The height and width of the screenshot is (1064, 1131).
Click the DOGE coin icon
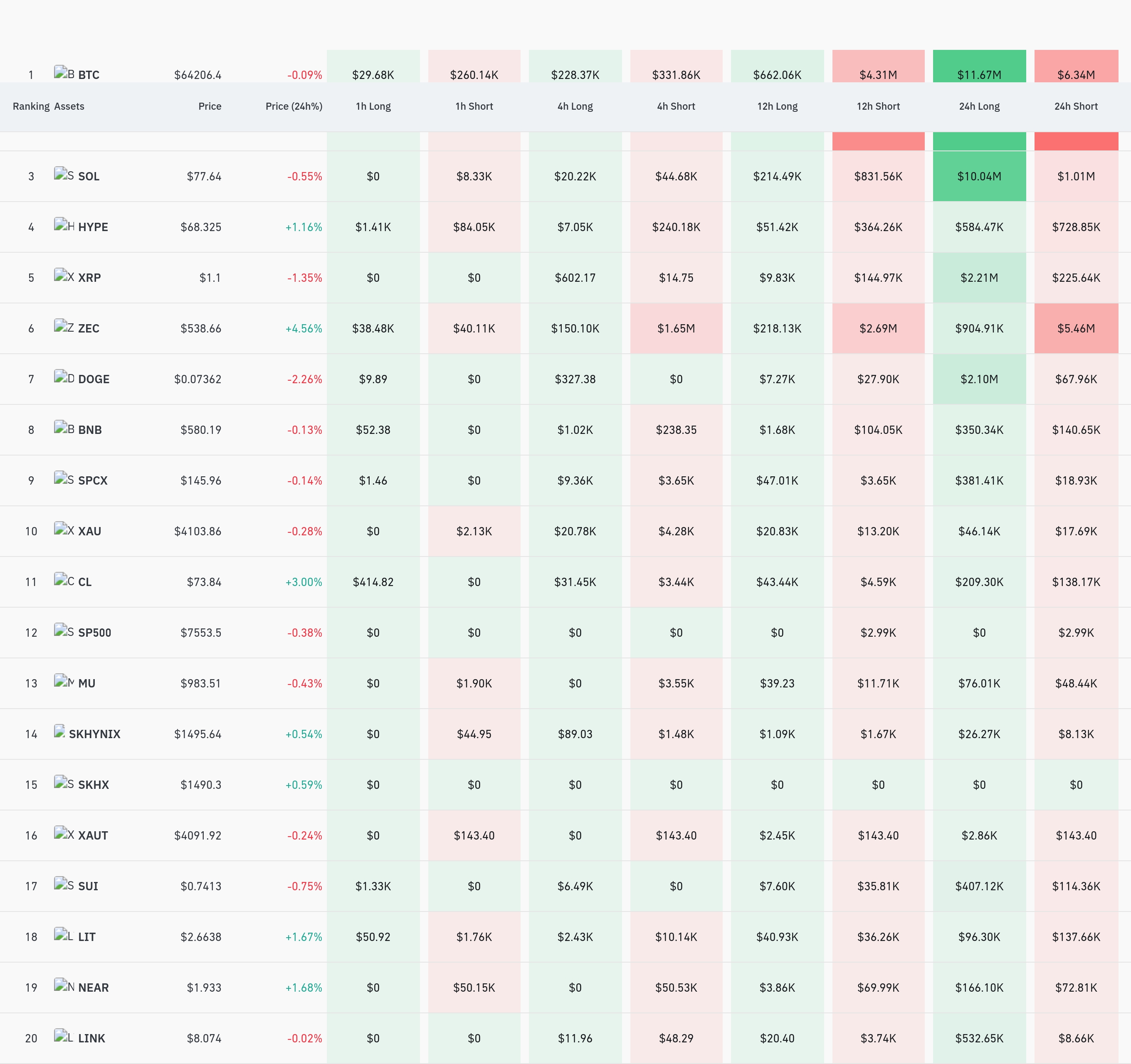point(64,377)
